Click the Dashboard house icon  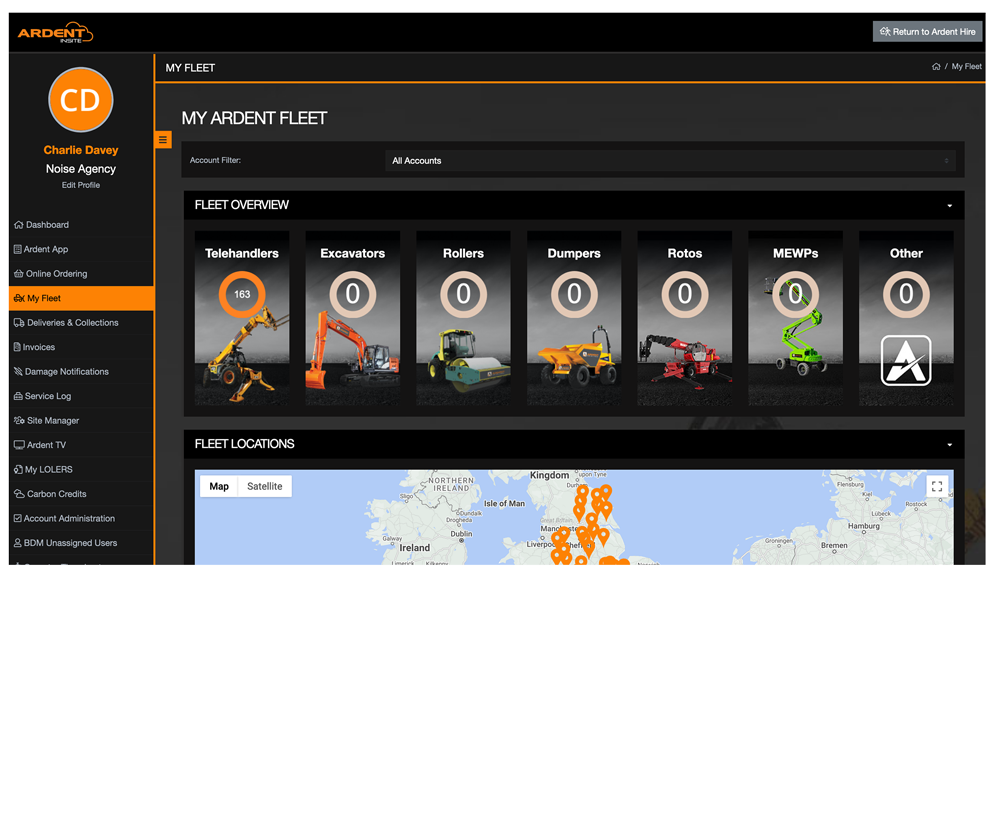(x=18, y=225)
